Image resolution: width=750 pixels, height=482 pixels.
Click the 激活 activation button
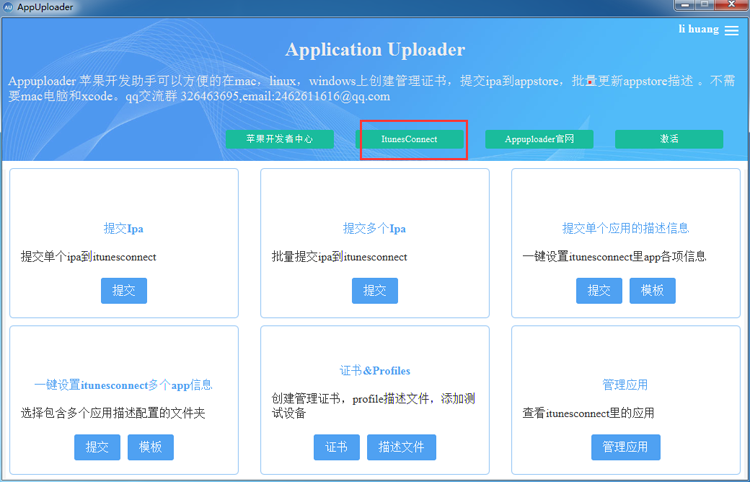point(669,139)
